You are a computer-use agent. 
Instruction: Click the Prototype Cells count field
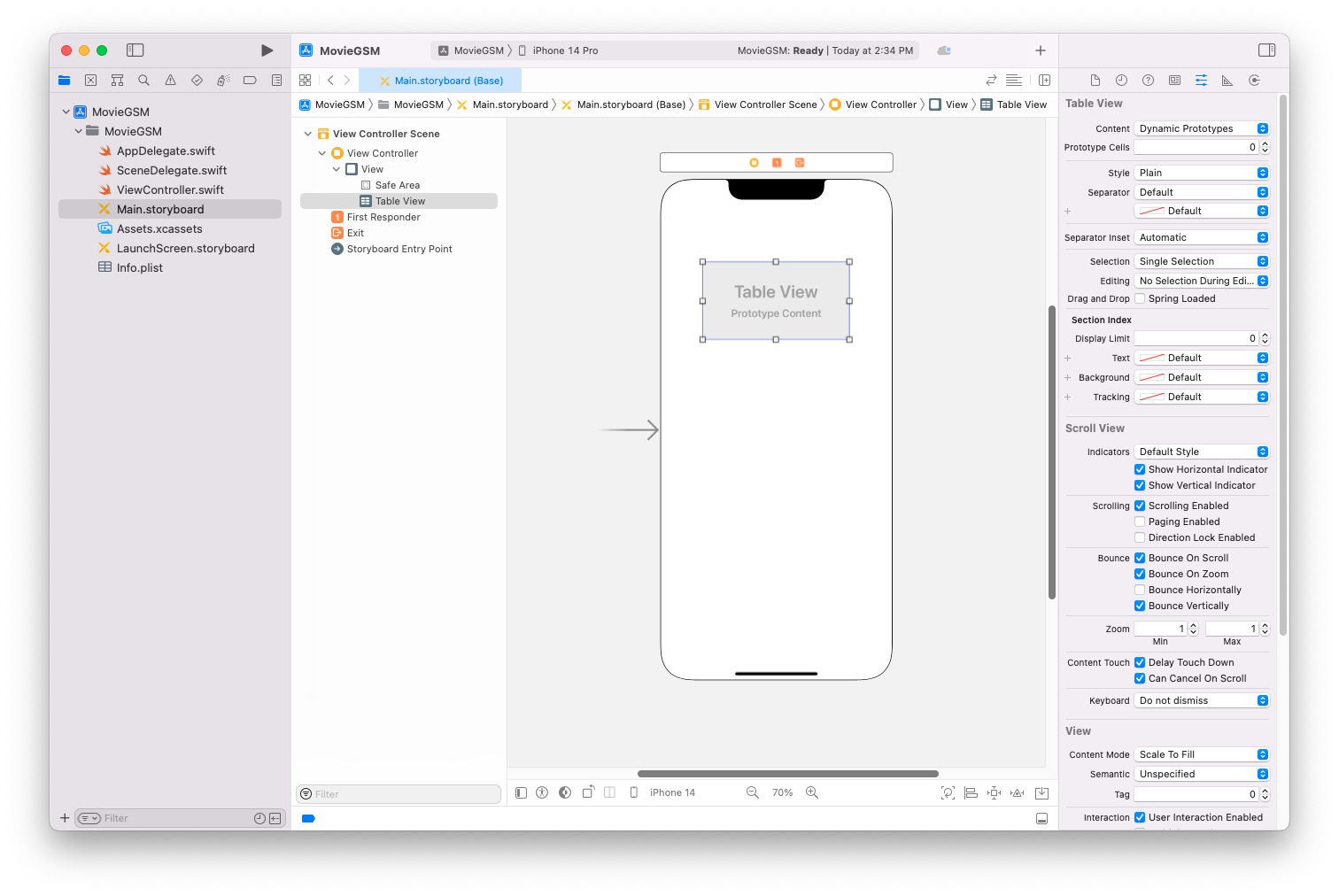(x=1196, y=147)
